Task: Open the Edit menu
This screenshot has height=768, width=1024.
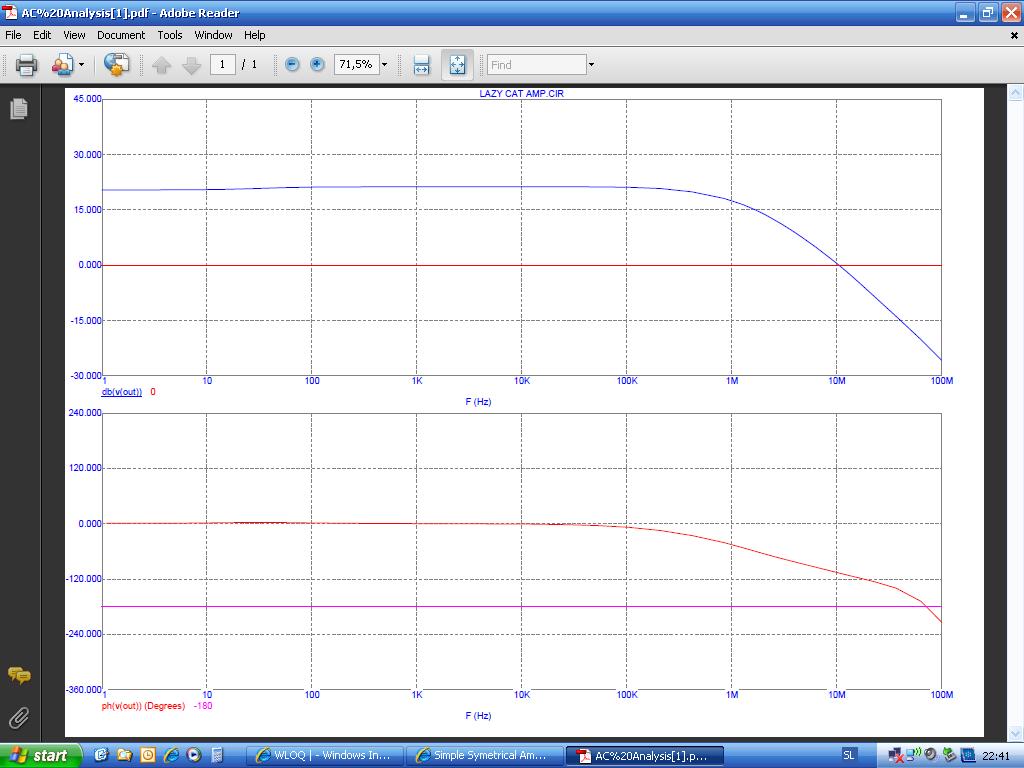Action: tap(42, 35)
